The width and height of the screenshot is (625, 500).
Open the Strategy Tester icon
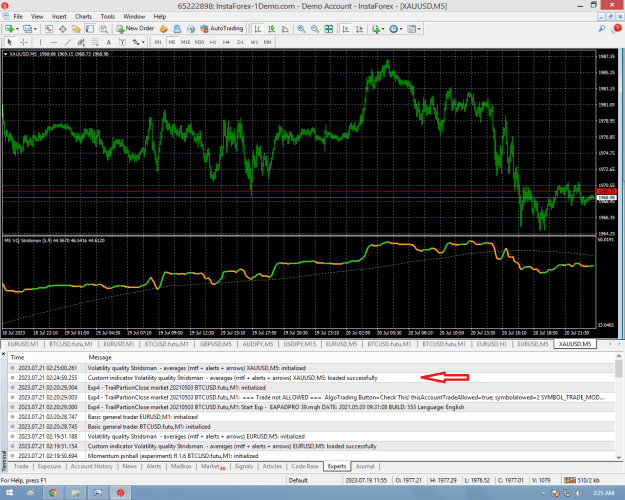(x=103, y=29)
